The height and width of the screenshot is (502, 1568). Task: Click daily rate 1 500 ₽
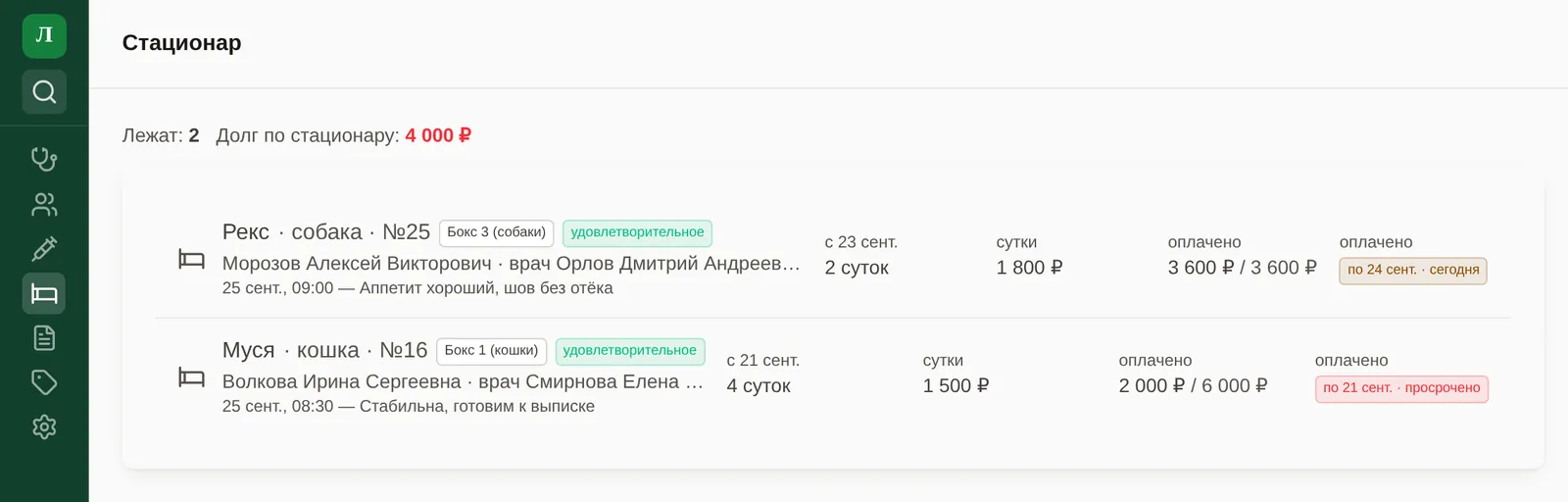click(x=955, y=385)
